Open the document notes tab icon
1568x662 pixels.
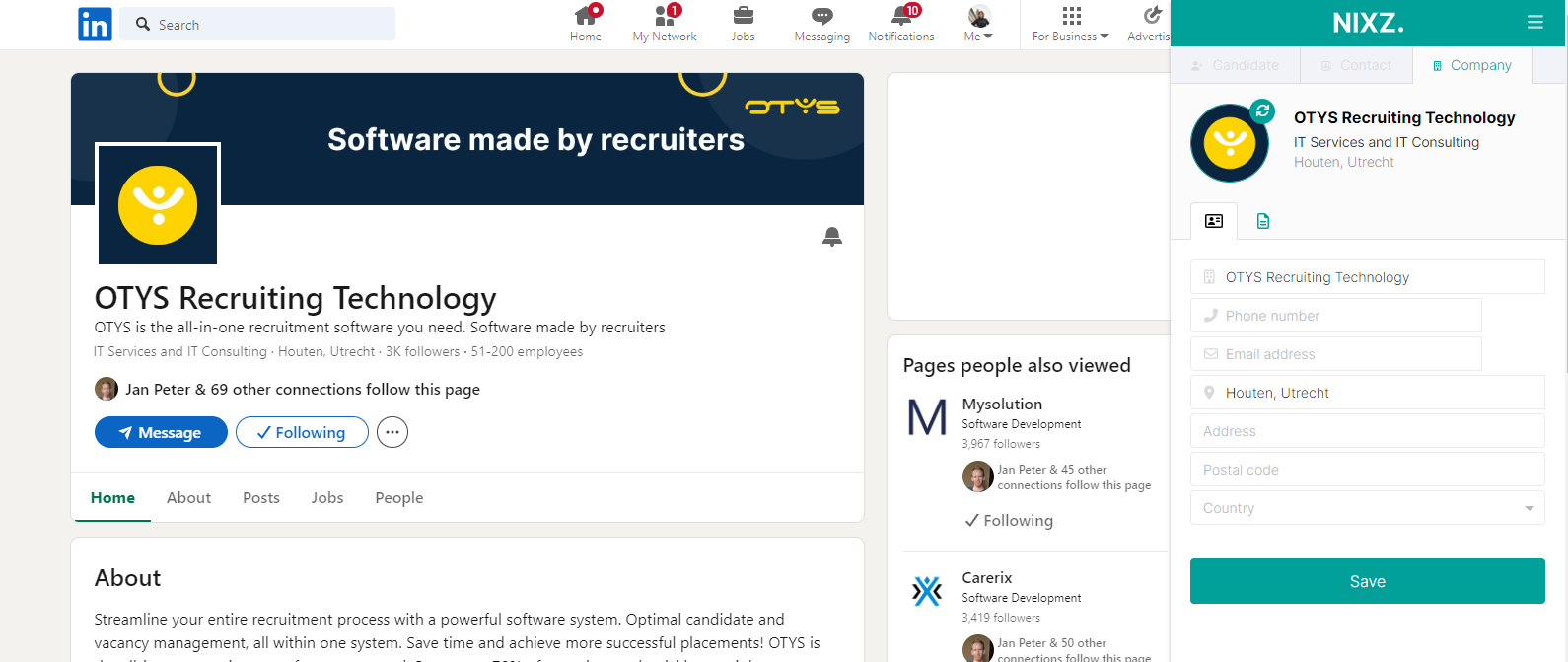click(x=1263, y=221)
